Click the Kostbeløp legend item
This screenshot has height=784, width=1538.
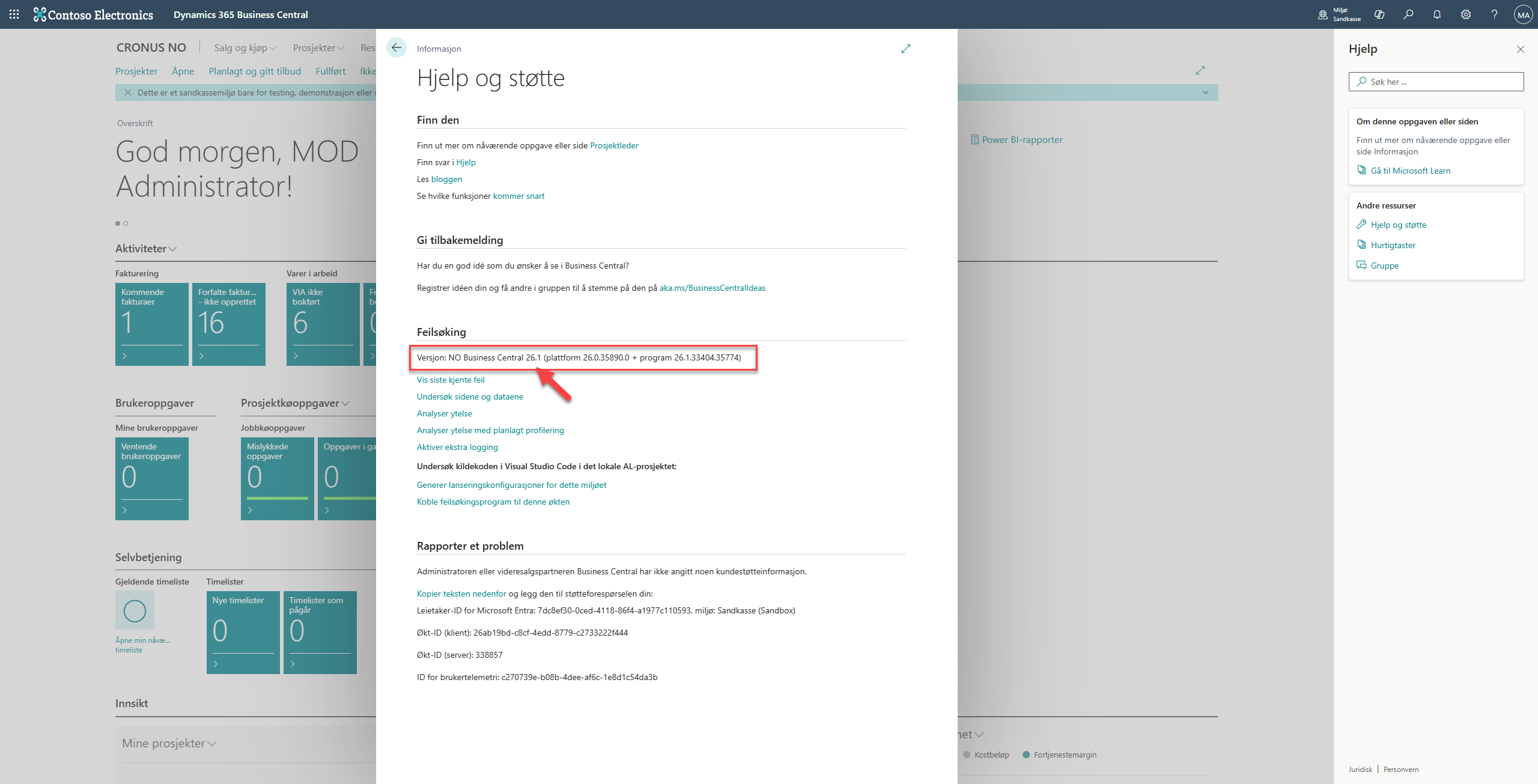click(986, 755)
